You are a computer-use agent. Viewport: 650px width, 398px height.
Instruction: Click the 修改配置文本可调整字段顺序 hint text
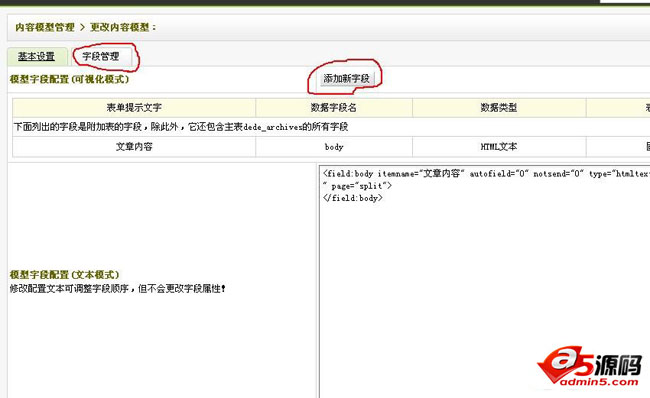coord(117,289)
